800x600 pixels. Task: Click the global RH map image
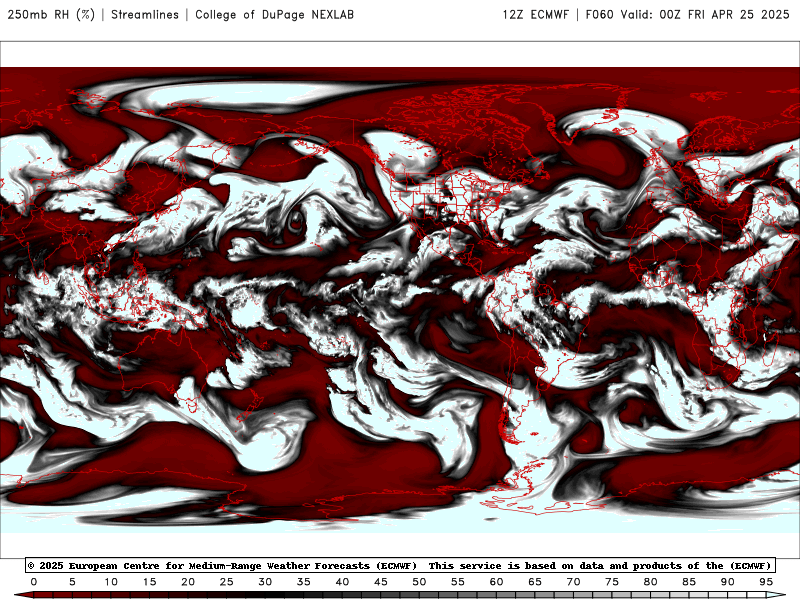point(400,300)
